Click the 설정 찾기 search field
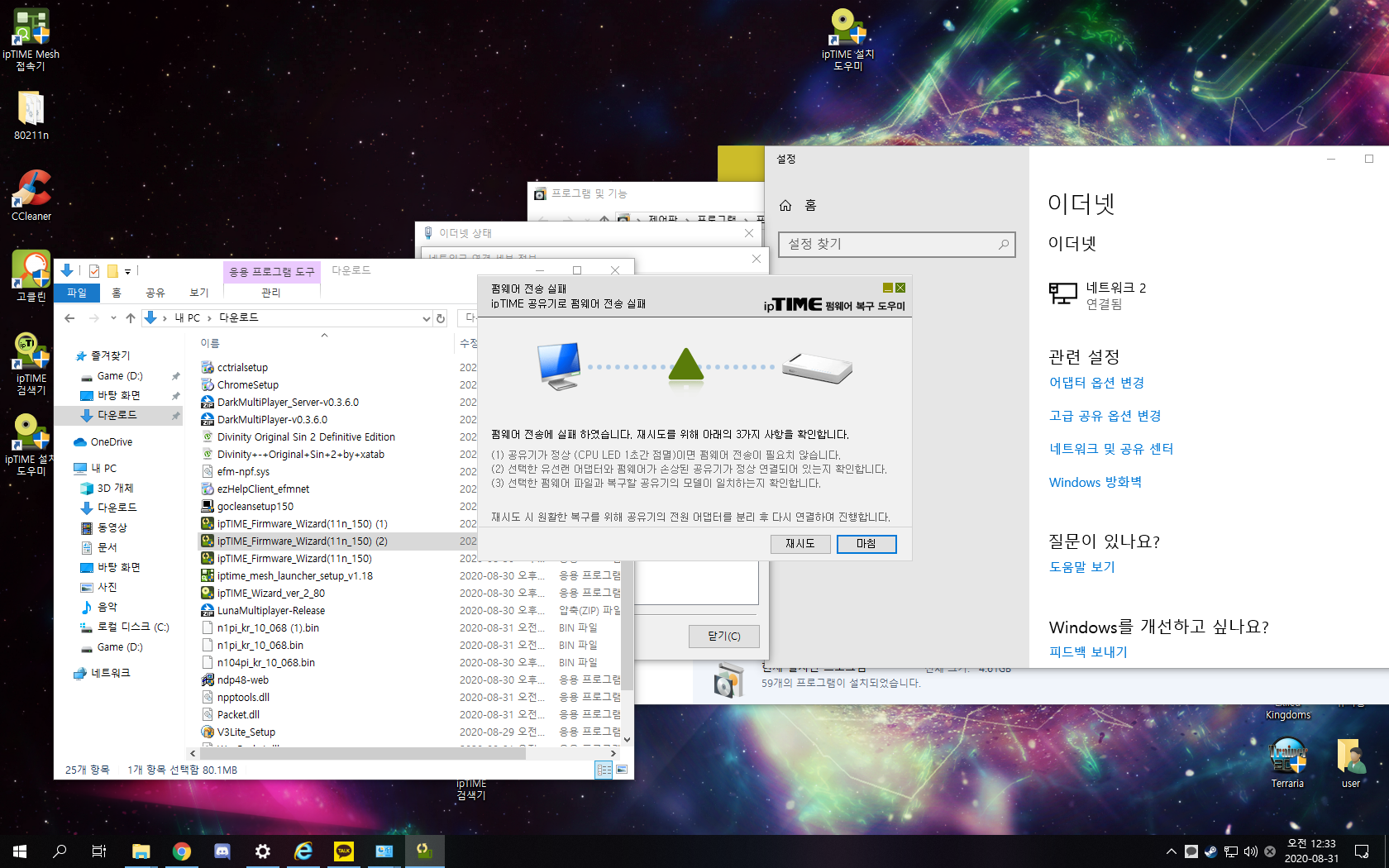This screenshot has height=868, width=1389. tap(896, 244)
